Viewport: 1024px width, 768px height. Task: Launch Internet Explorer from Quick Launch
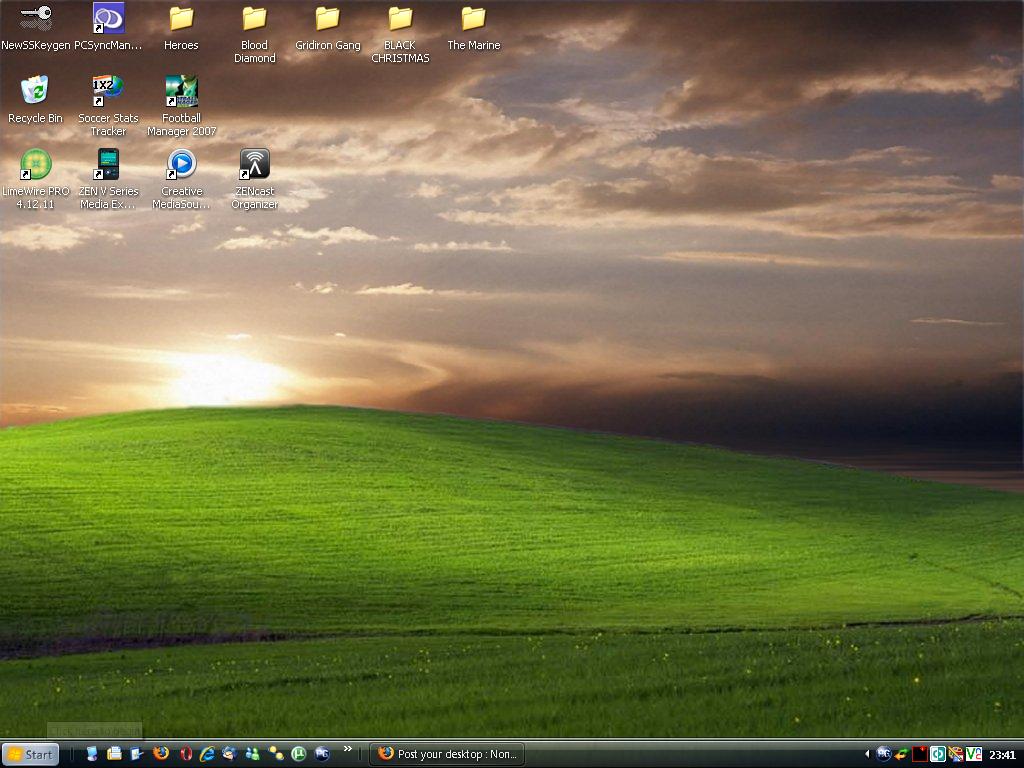tap(207, 754)
